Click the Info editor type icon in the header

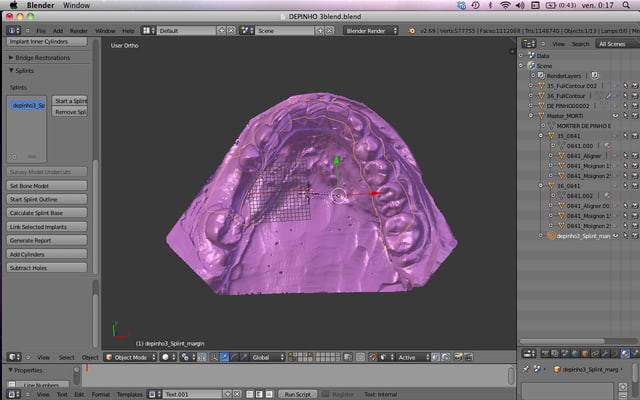coord(13,31)
